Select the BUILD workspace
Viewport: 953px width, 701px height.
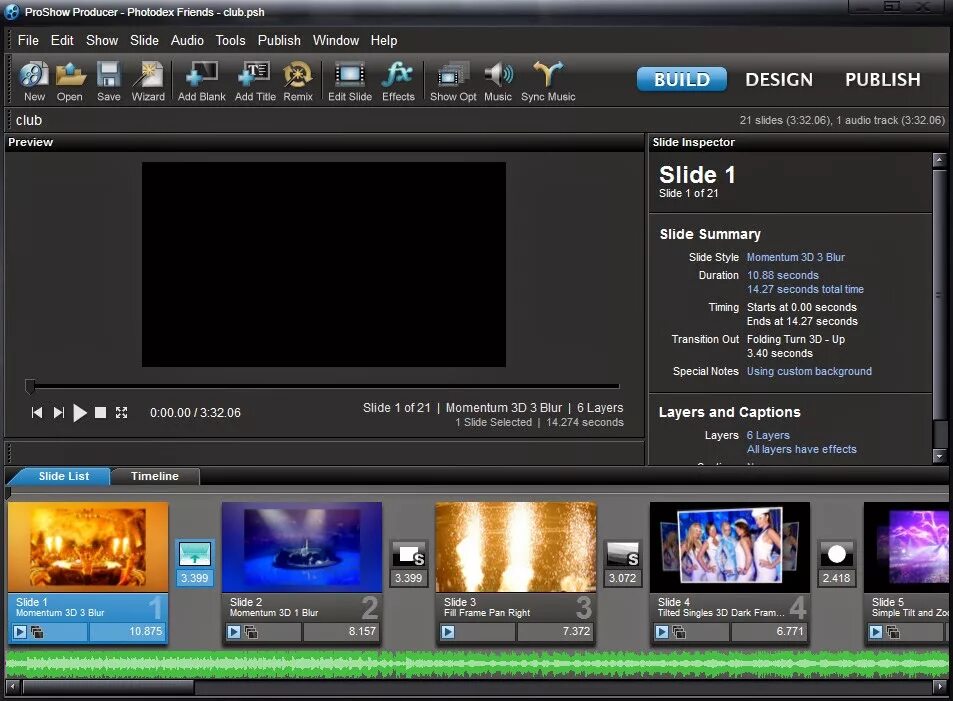681,79
